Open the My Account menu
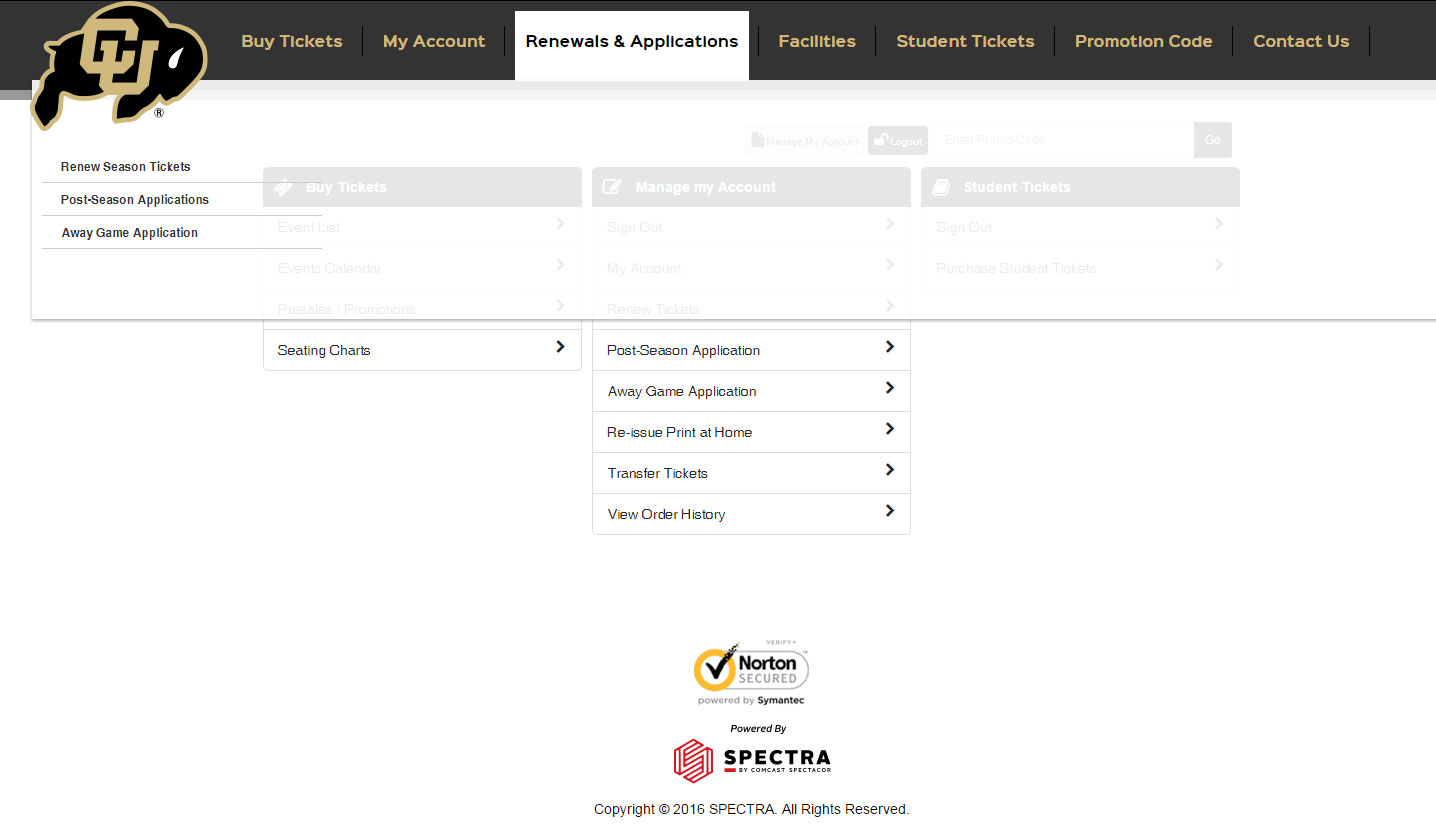The width and height of the screenshot is (1436, 829). [x=433, y=41]
